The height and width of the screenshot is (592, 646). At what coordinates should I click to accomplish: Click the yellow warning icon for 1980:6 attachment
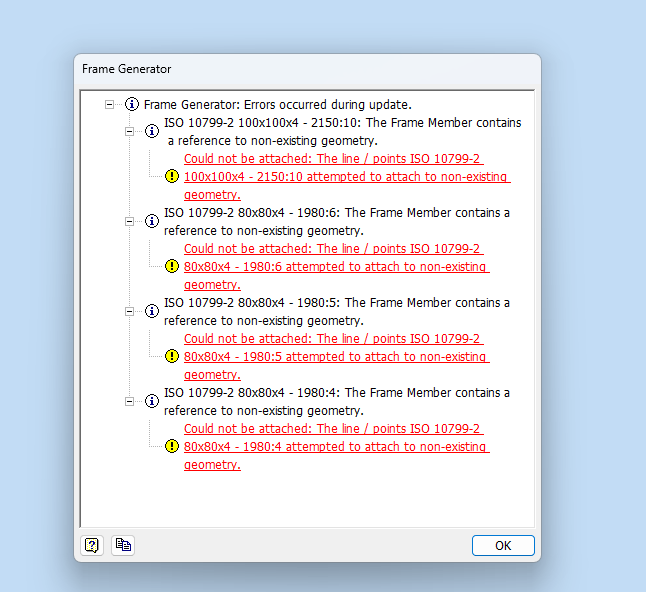coord(172,266)
